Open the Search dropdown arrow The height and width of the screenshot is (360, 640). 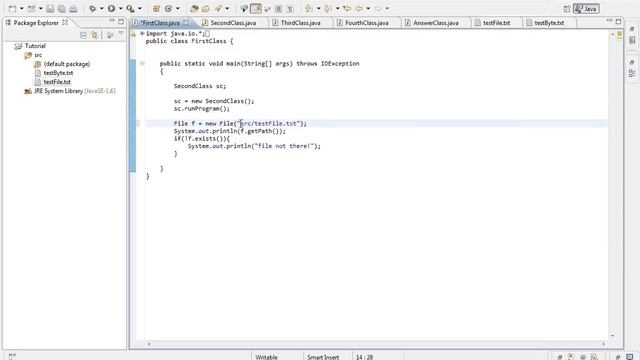tap(227, 9)
